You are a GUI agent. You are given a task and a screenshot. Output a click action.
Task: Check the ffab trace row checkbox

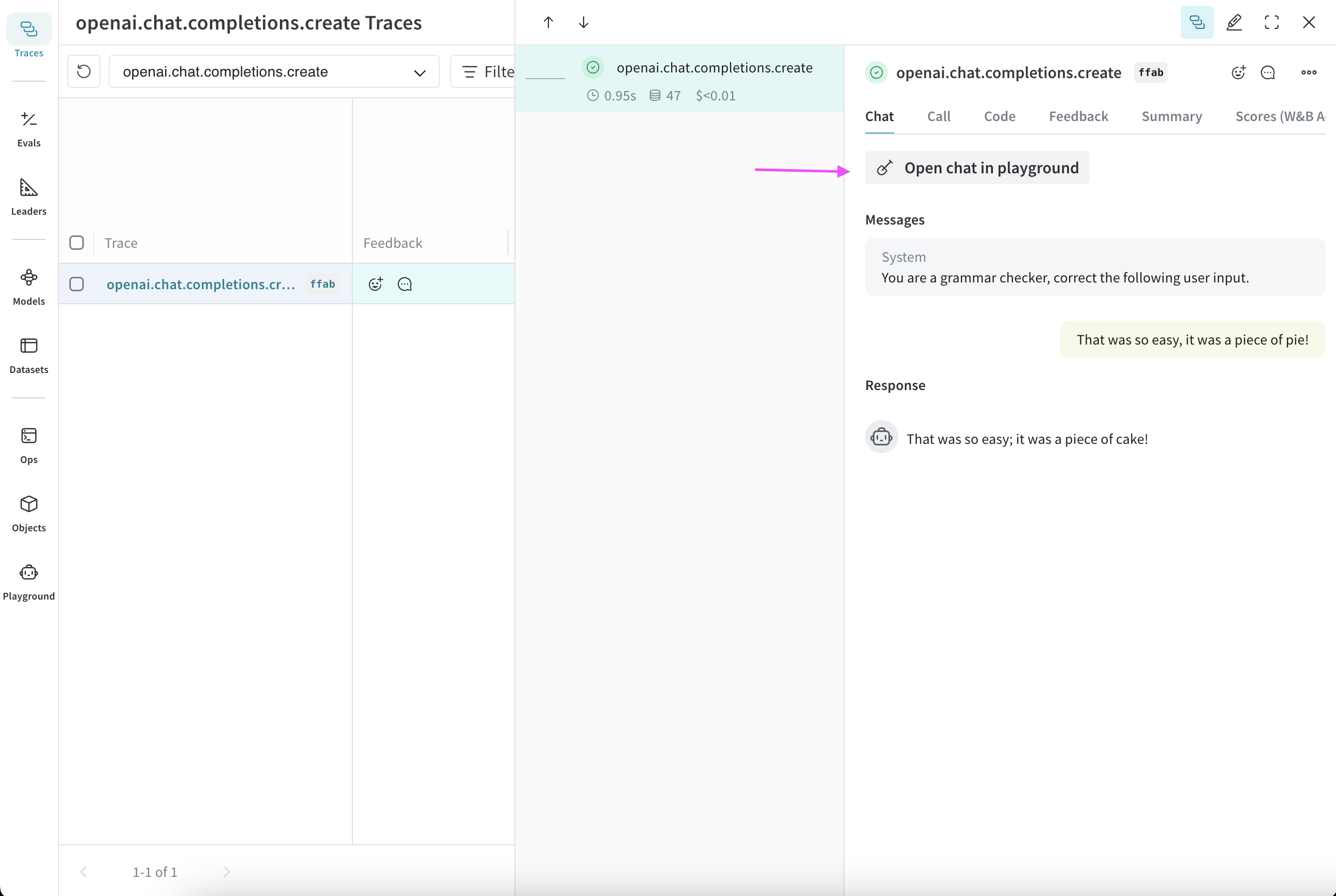(77, 284)
